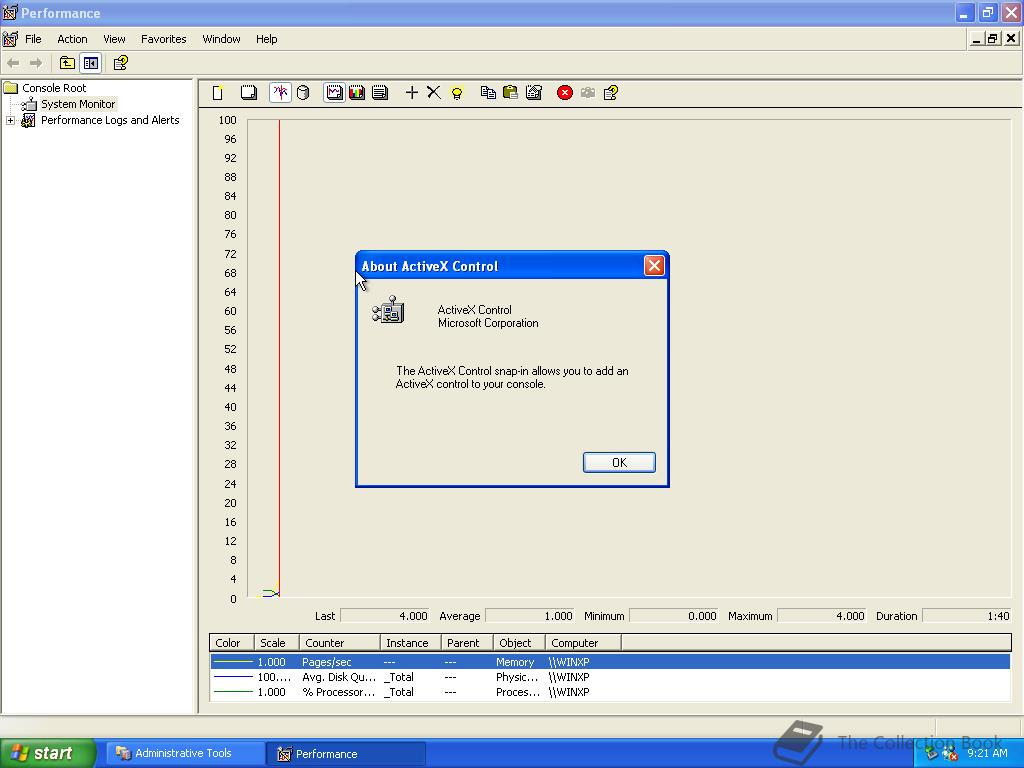
Task: Select the Pages/sec counter row
Action: (610, 662)
